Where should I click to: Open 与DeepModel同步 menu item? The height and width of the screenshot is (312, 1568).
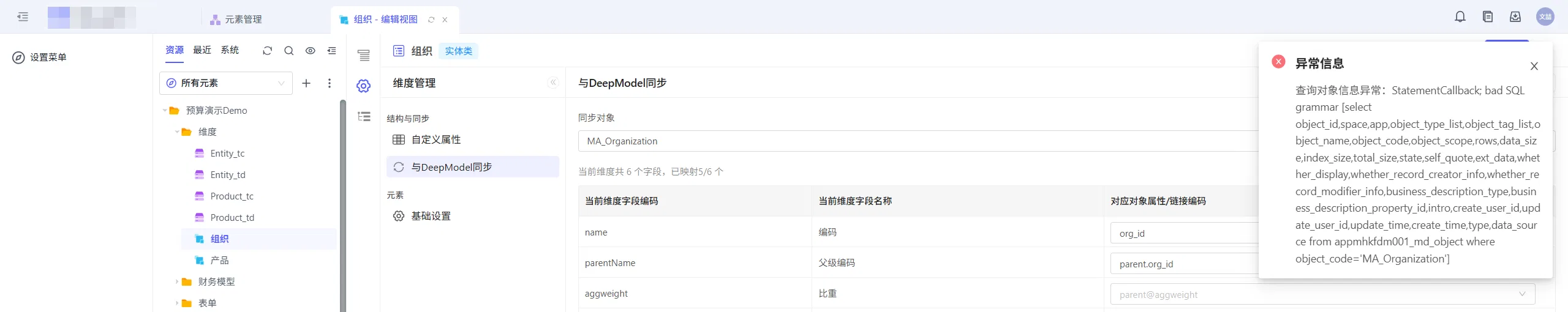point(473,168)
